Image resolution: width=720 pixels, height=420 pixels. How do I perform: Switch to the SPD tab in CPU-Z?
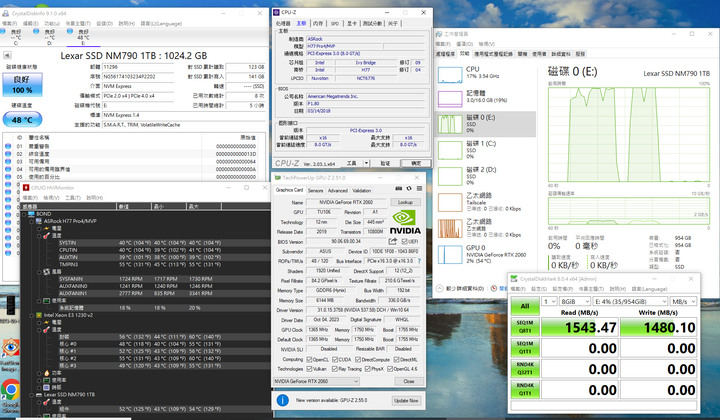335,23
